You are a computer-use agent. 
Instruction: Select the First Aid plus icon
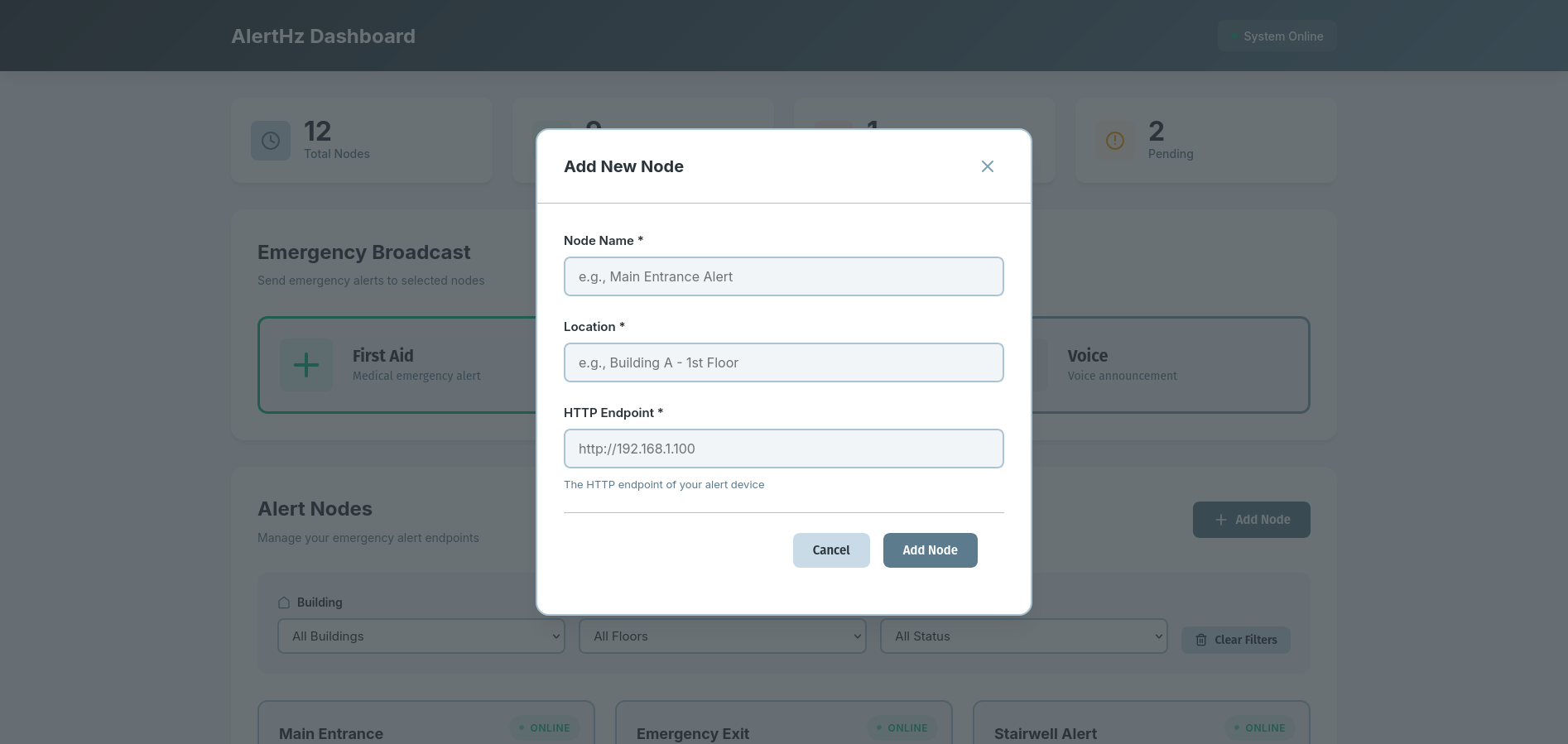click(306, 365)
